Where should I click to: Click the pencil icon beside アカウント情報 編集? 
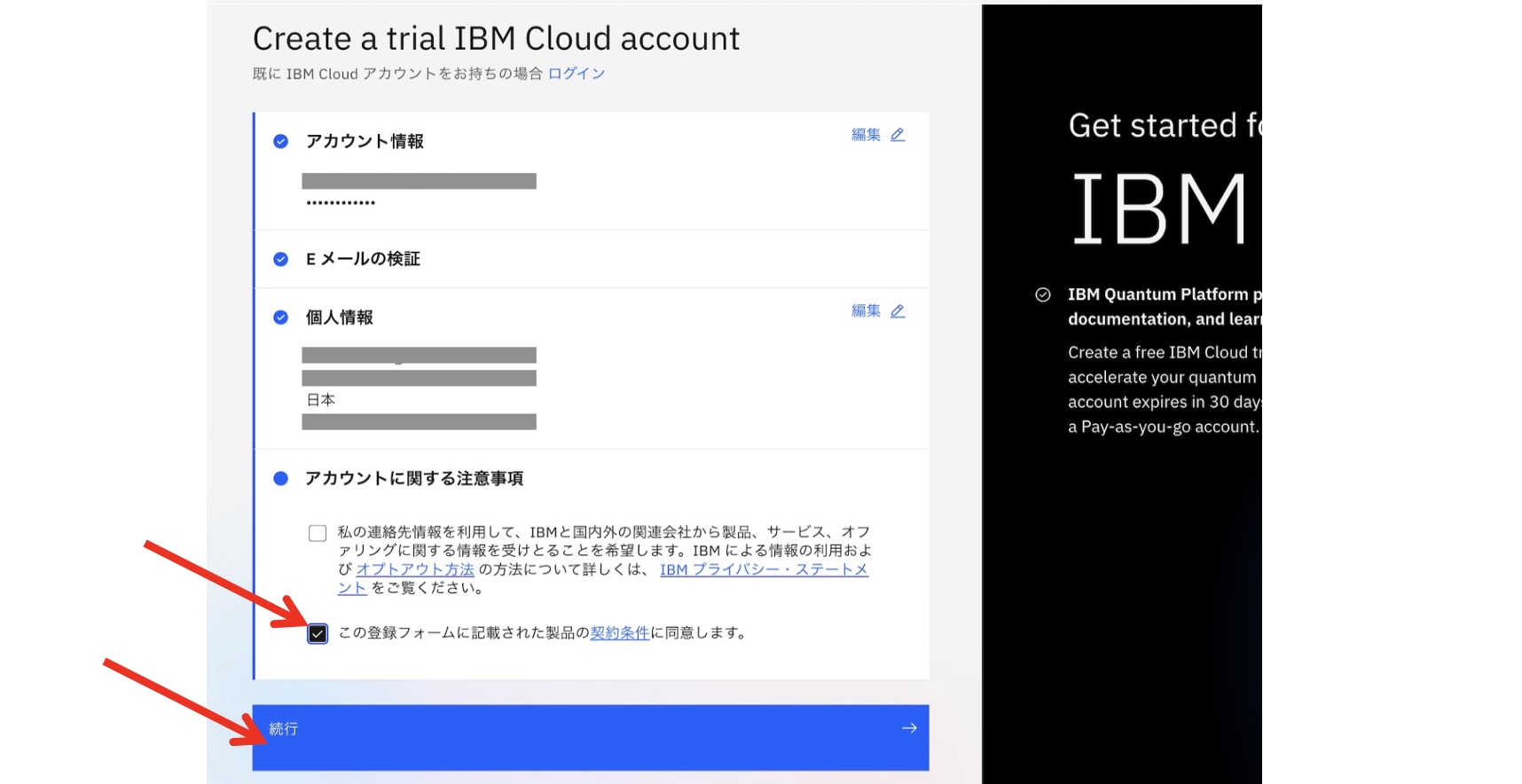898,135
